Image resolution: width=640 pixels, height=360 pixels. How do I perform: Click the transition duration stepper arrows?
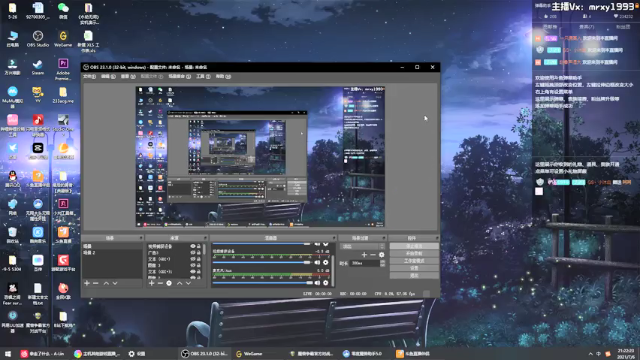click(382, 263)
